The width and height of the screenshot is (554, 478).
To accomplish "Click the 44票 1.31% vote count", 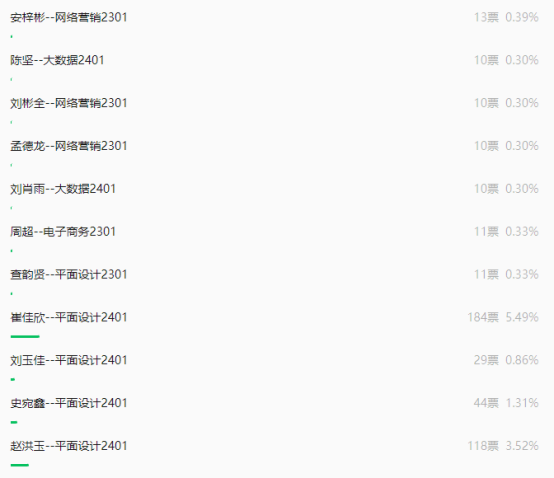I will point(506,403).
